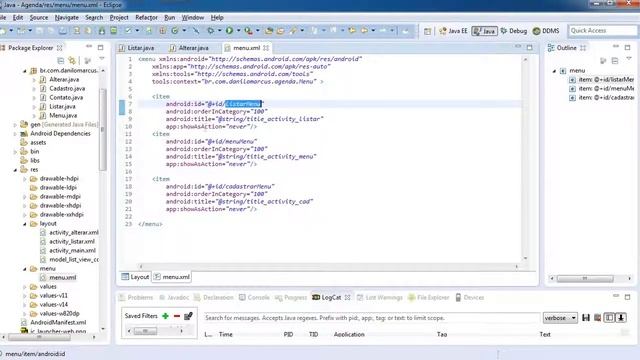
Task: Open Package Explorer view menu
Action: [102, 59]
